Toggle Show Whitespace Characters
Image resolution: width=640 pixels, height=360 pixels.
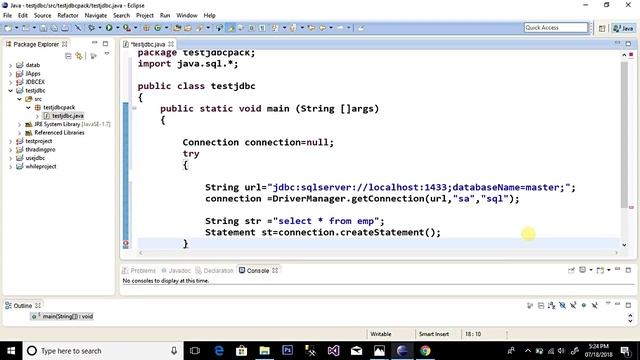(x=262, y=28)
